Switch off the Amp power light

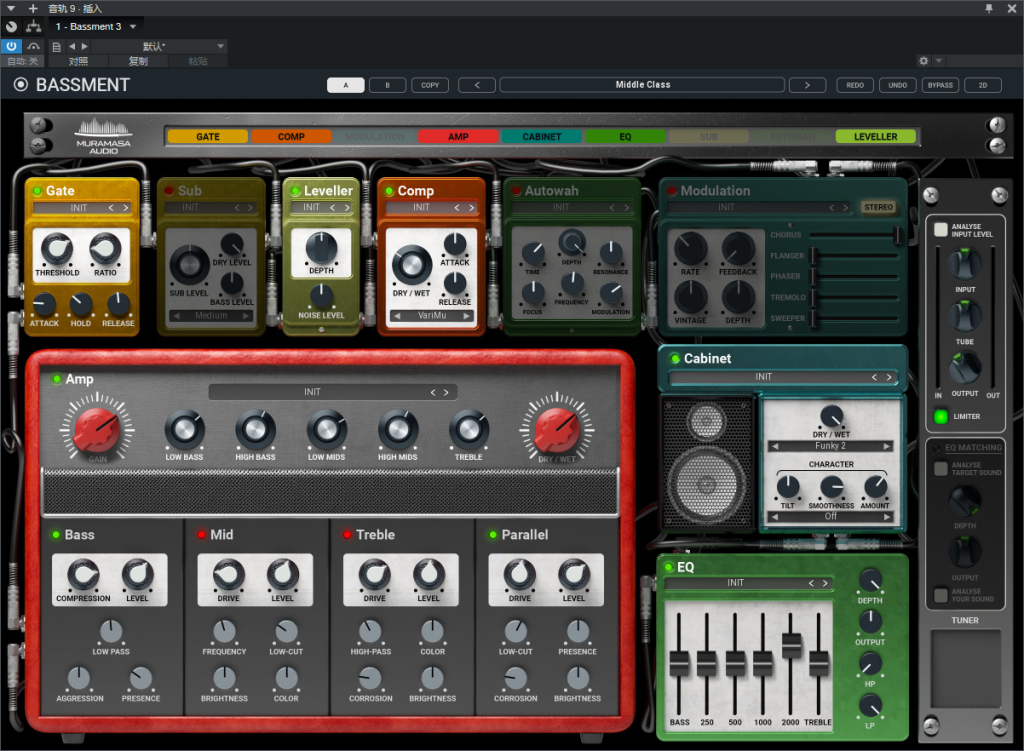tap(57, 379)
